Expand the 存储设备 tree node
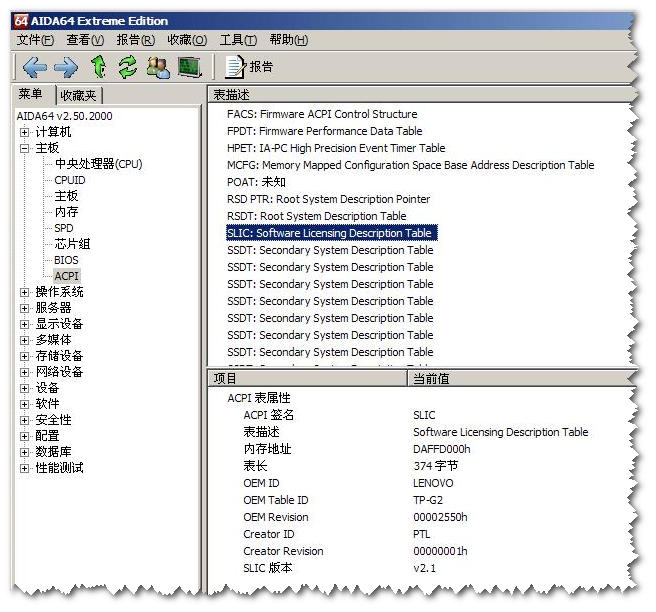This screenshot has height=612, width=656. (24, 356)
